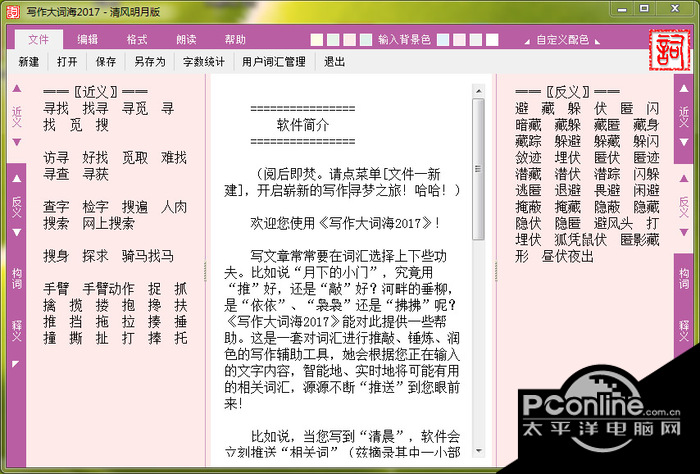Click the down arrow below left sidebar 反义
700x474 pixels.
point(17,233)
